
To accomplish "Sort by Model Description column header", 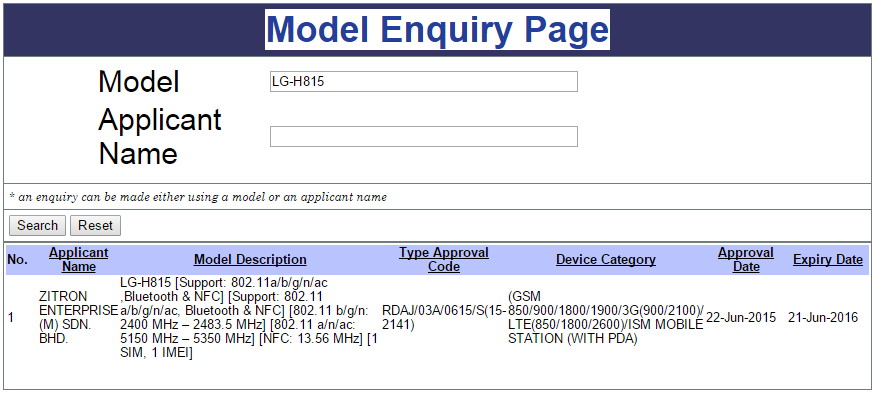I will coord(250,259).
